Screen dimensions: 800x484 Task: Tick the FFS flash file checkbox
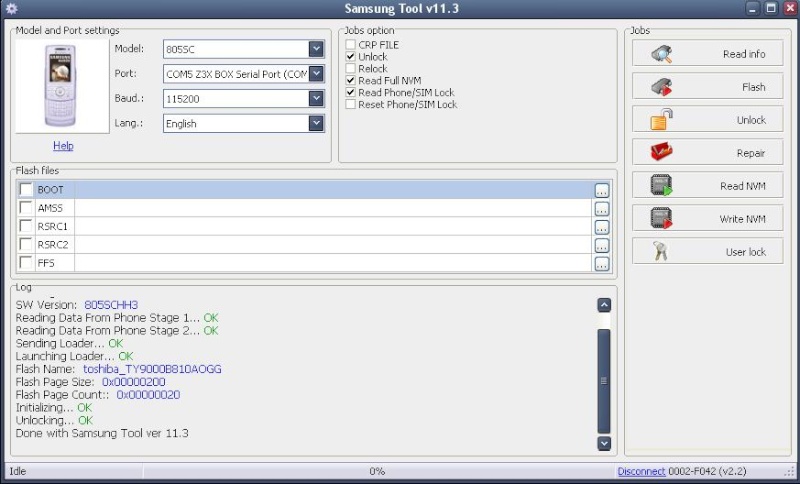pyautogui.click(x=26, y=263)
